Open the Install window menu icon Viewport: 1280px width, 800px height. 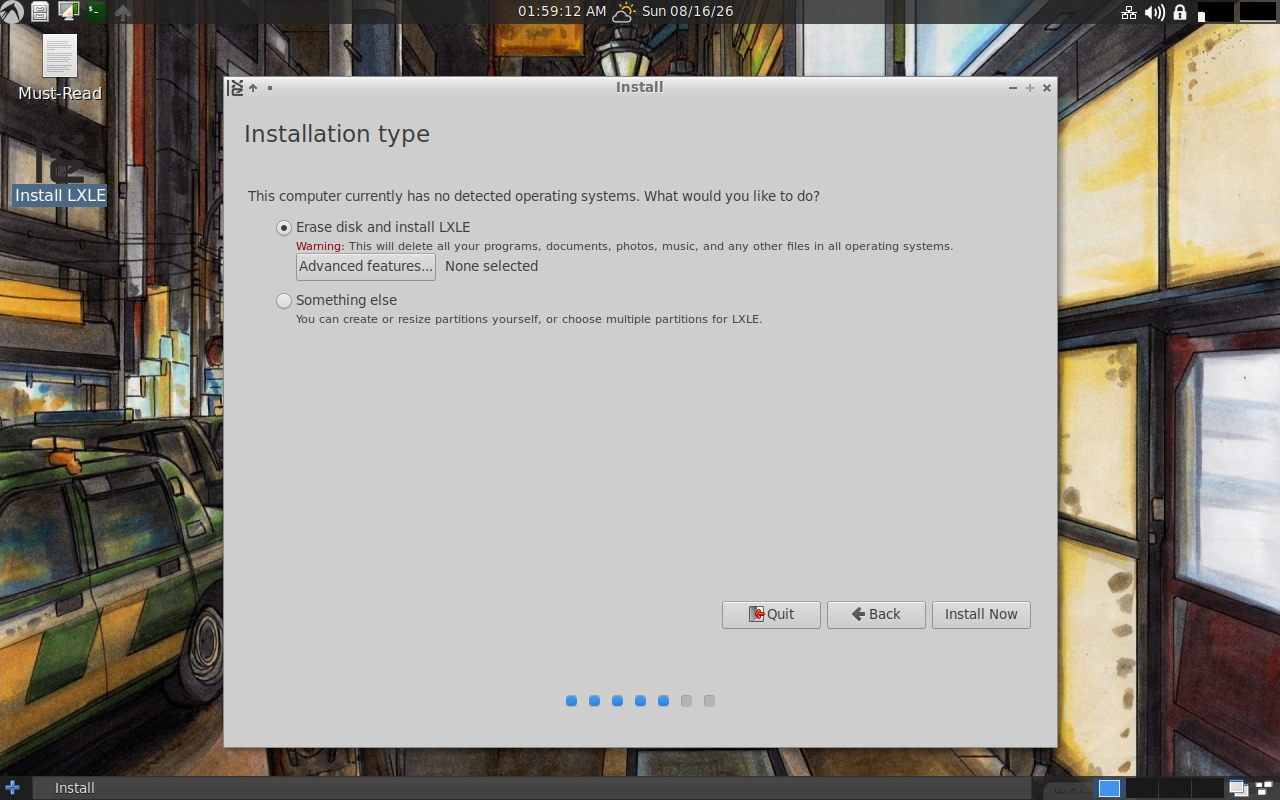coord(235,88)
